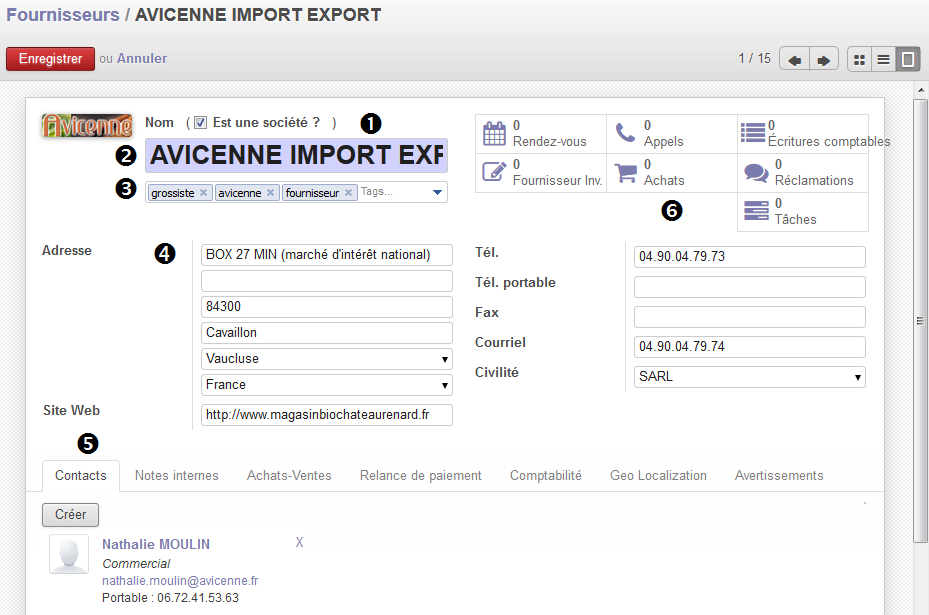Click Portable : 06.72.41.53.63 text

[171, 598]
